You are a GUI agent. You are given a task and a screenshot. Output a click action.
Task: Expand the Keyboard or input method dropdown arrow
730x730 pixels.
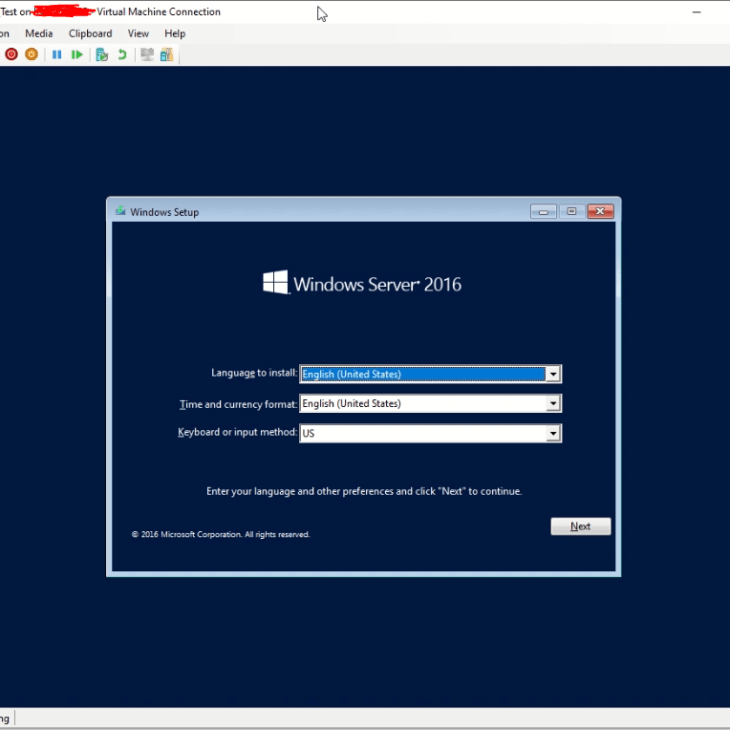pyautogui.click(x=553, y=433)
